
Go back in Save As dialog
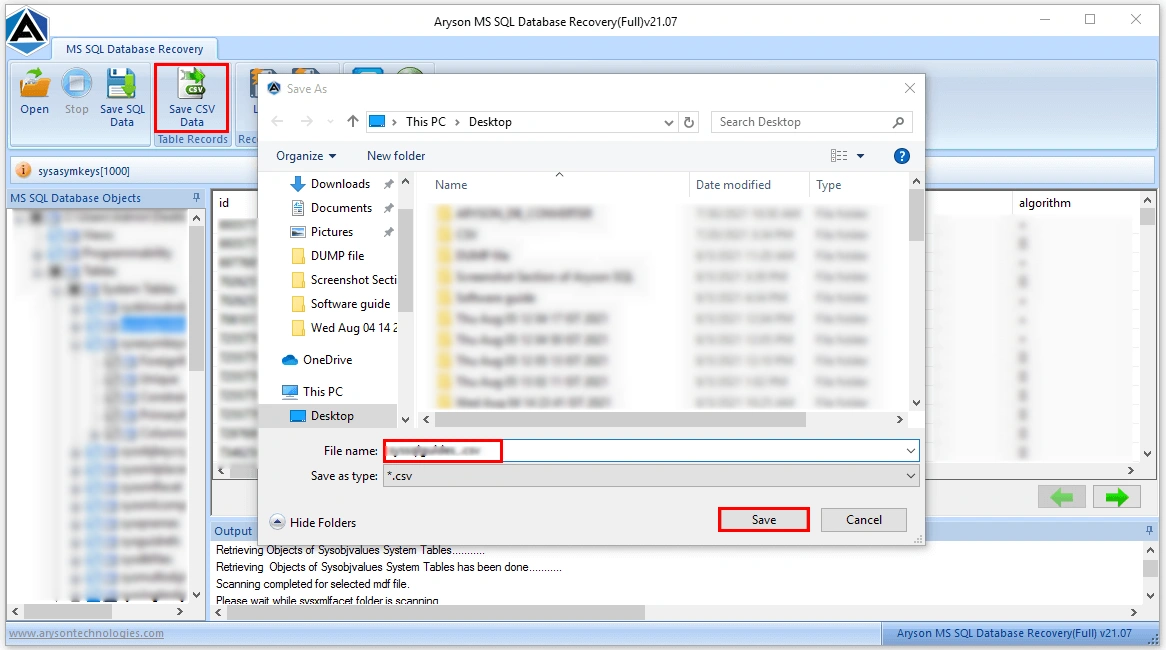[x=277, y=121]
